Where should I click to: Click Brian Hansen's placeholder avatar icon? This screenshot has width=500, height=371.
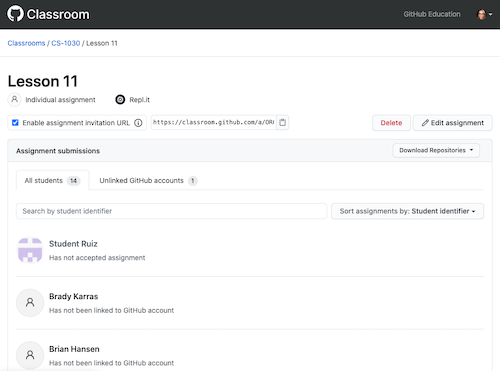pos(30,355)
